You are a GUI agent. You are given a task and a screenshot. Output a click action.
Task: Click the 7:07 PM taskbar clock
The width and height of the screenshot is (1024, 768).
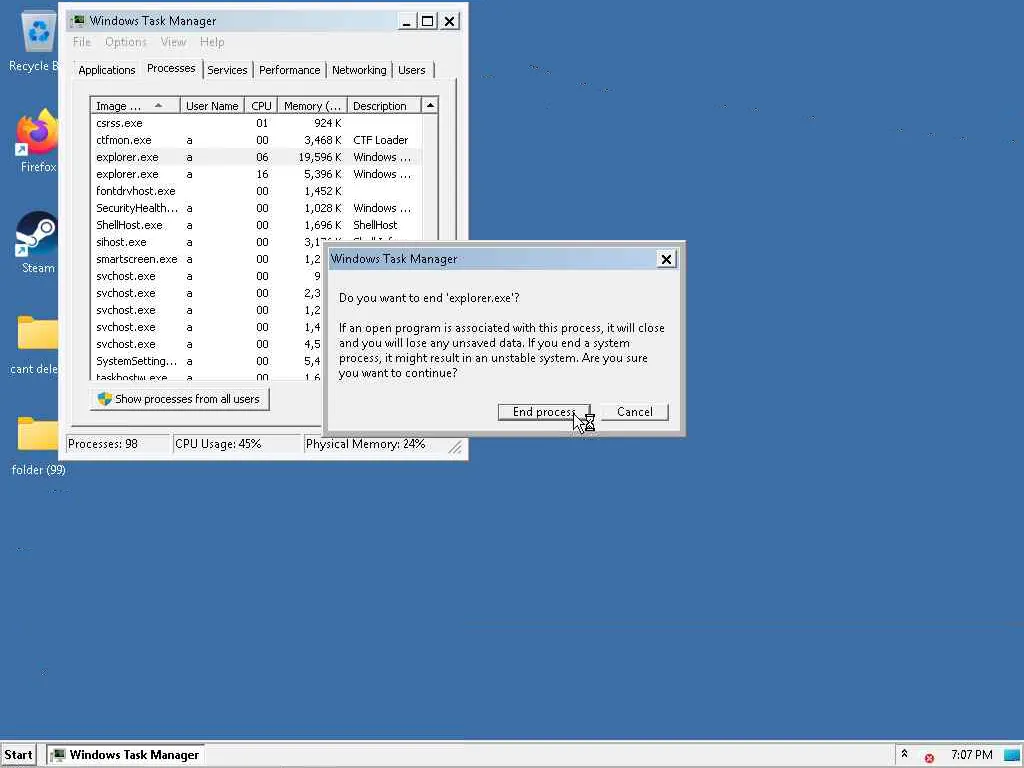point(971,755)
